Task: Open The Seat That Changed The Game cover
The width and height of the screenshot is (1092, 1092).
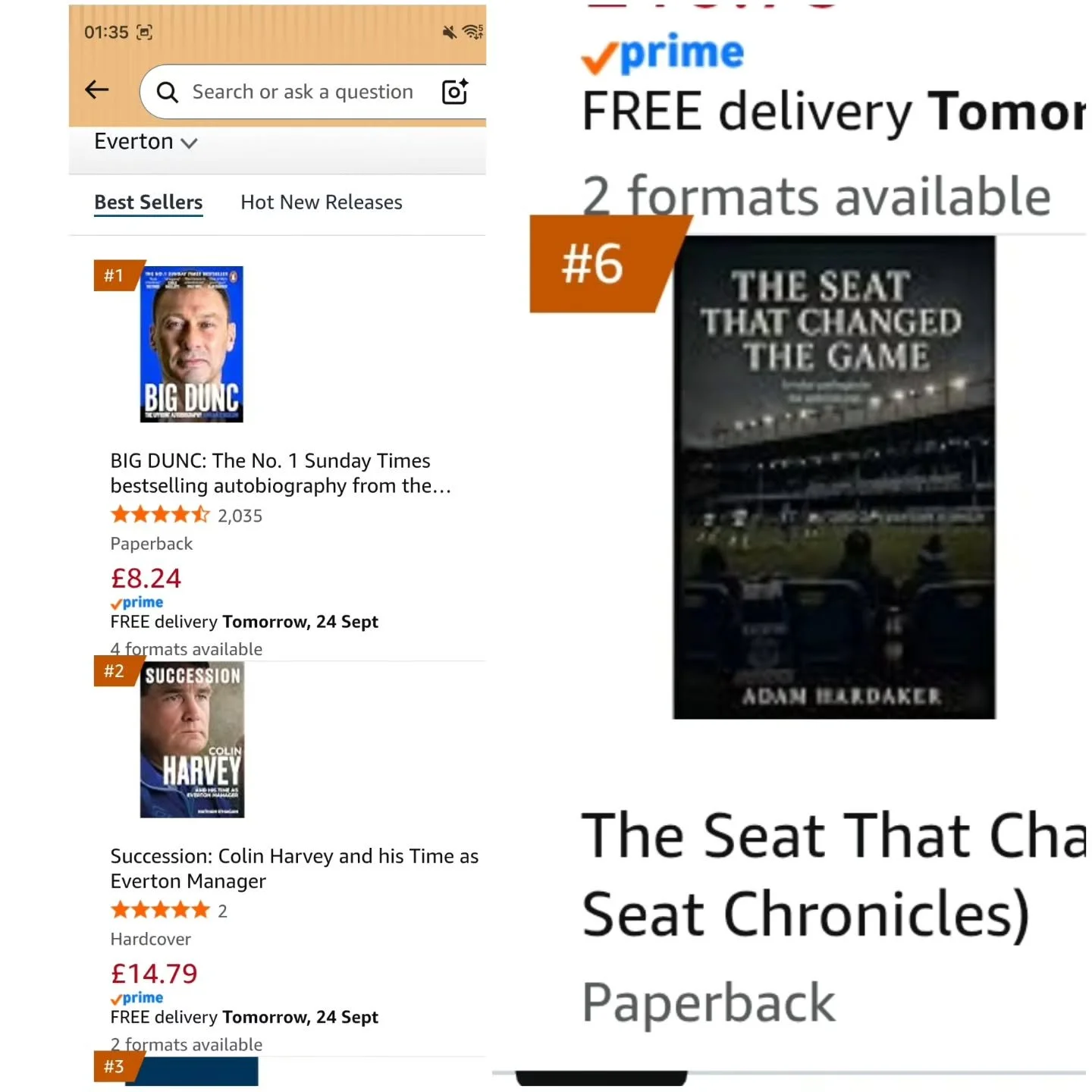Action: (x=834, y=477)
